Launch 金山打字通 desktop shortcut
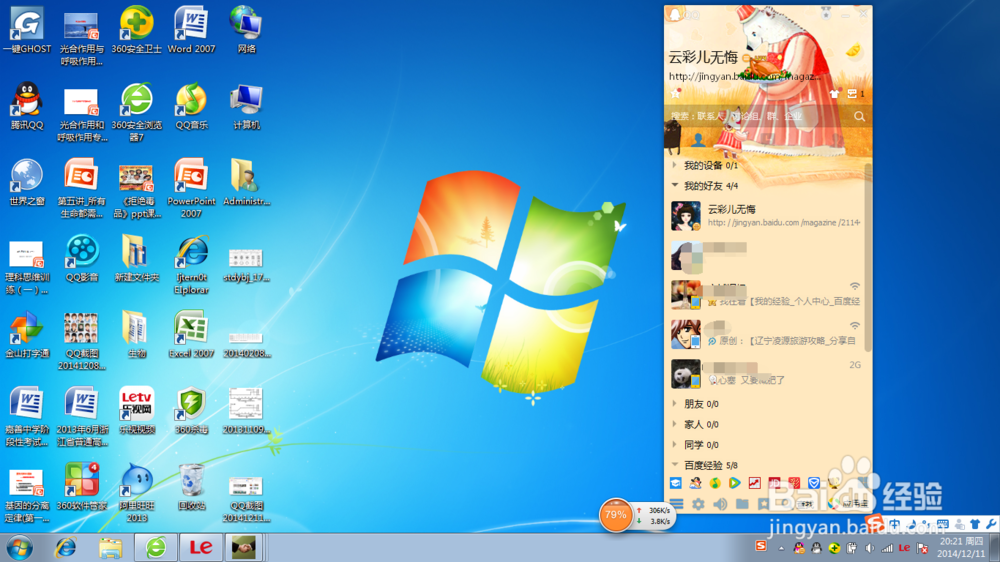Image resolution: width=1000 pixels, height=562 pixels. coord(27,334)
